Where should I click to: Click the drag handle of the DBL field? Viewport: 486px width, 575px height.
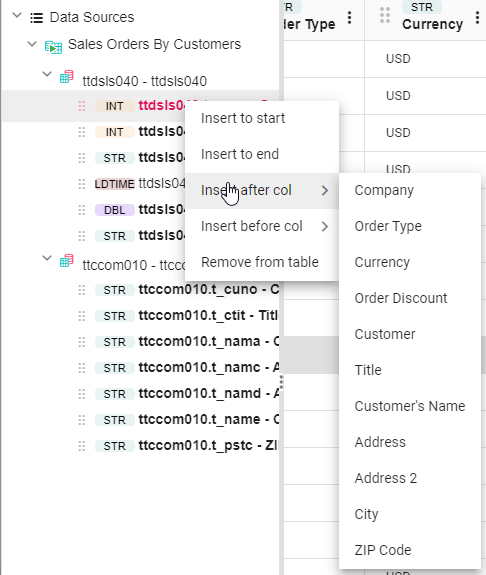[82, 210]
